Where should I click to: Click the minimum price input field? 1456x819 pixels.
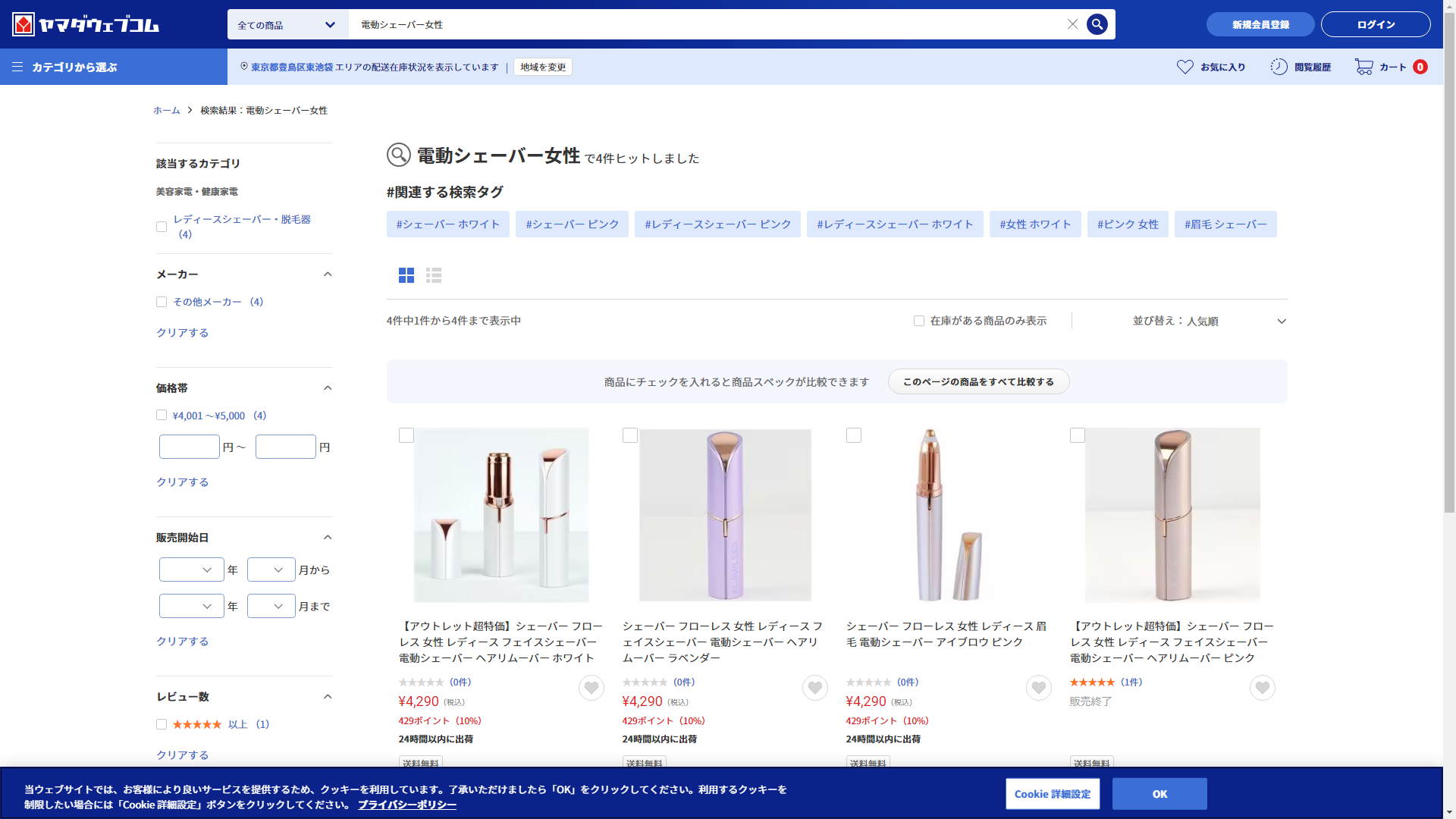pos(190,447)
